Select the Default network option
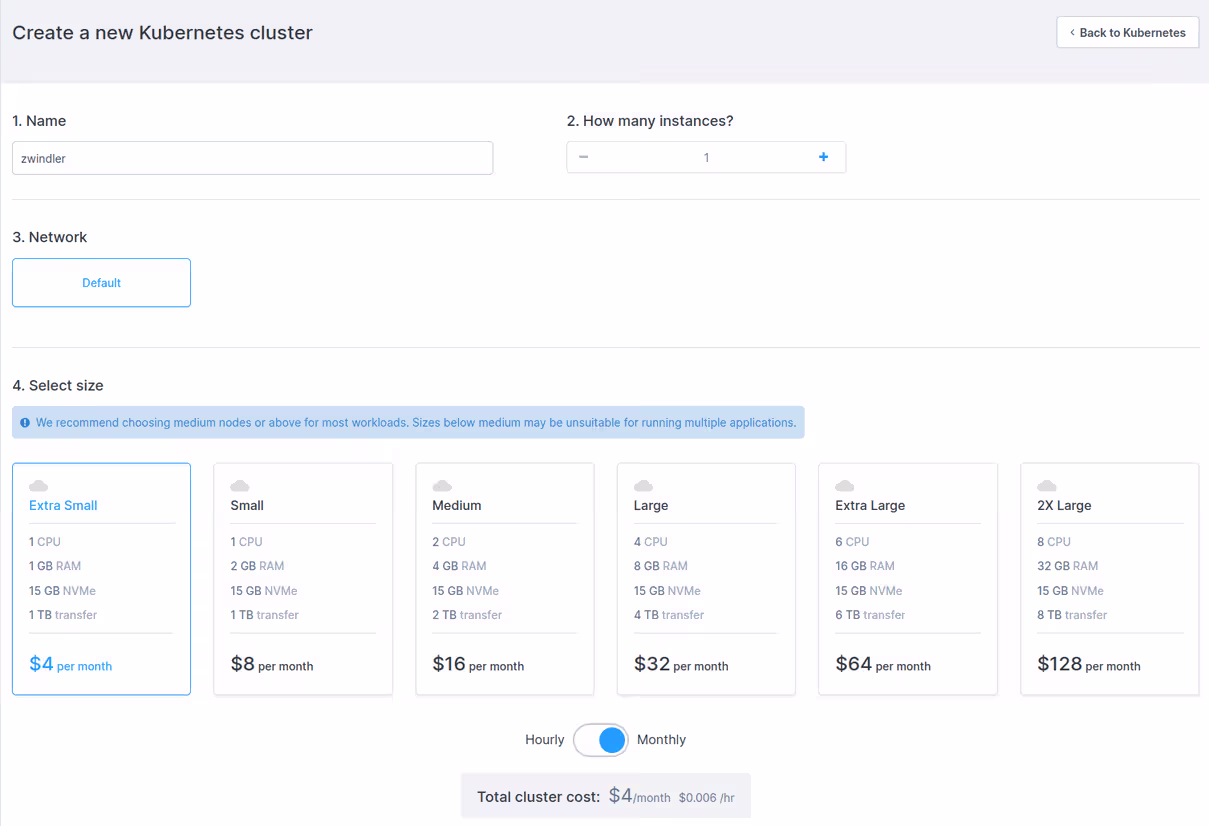Screen dimensions: 1209x826 tap(101, 283)
